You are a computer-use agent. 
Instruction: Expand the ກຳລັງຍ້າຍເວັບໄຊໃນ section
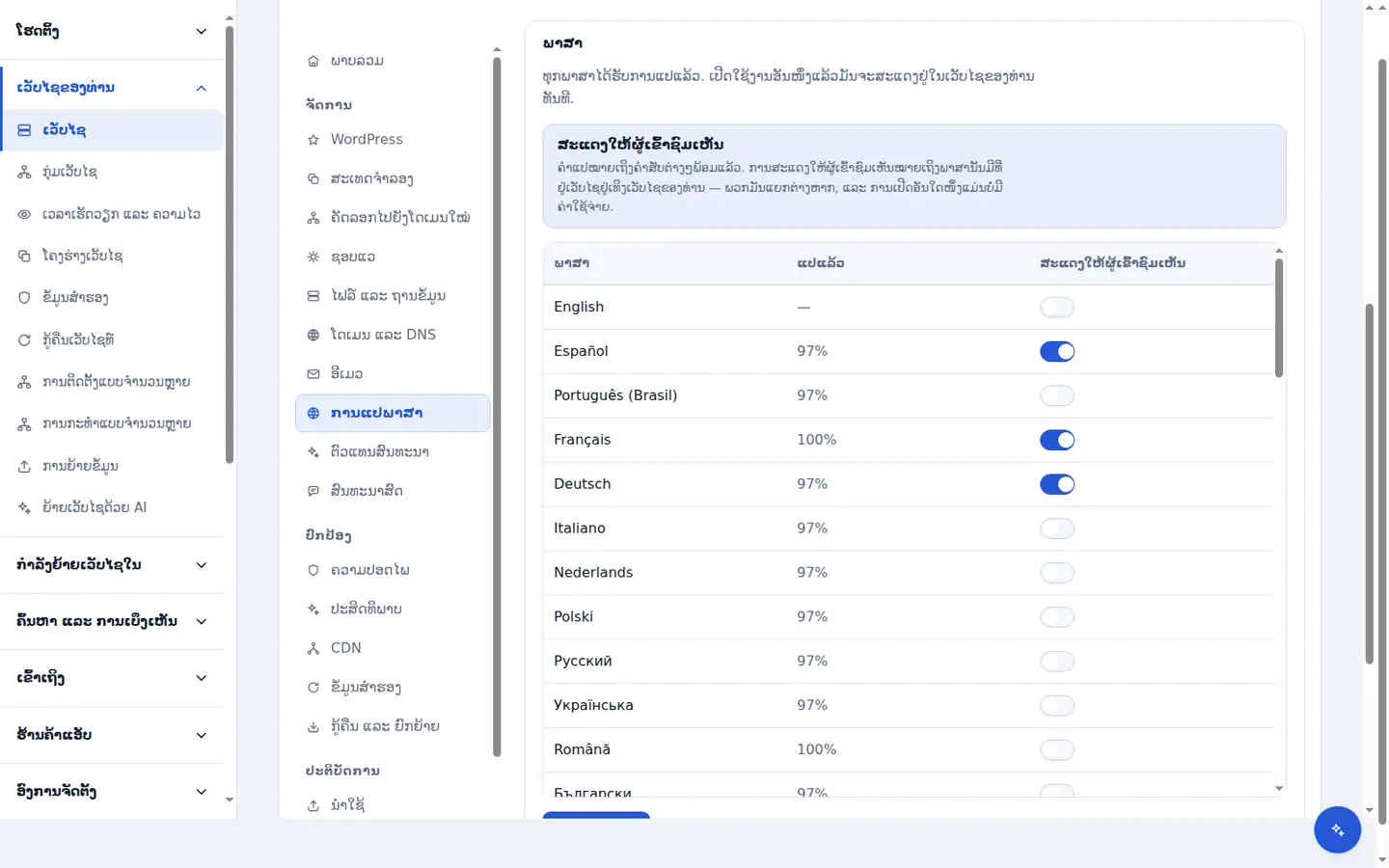point(112,565)
